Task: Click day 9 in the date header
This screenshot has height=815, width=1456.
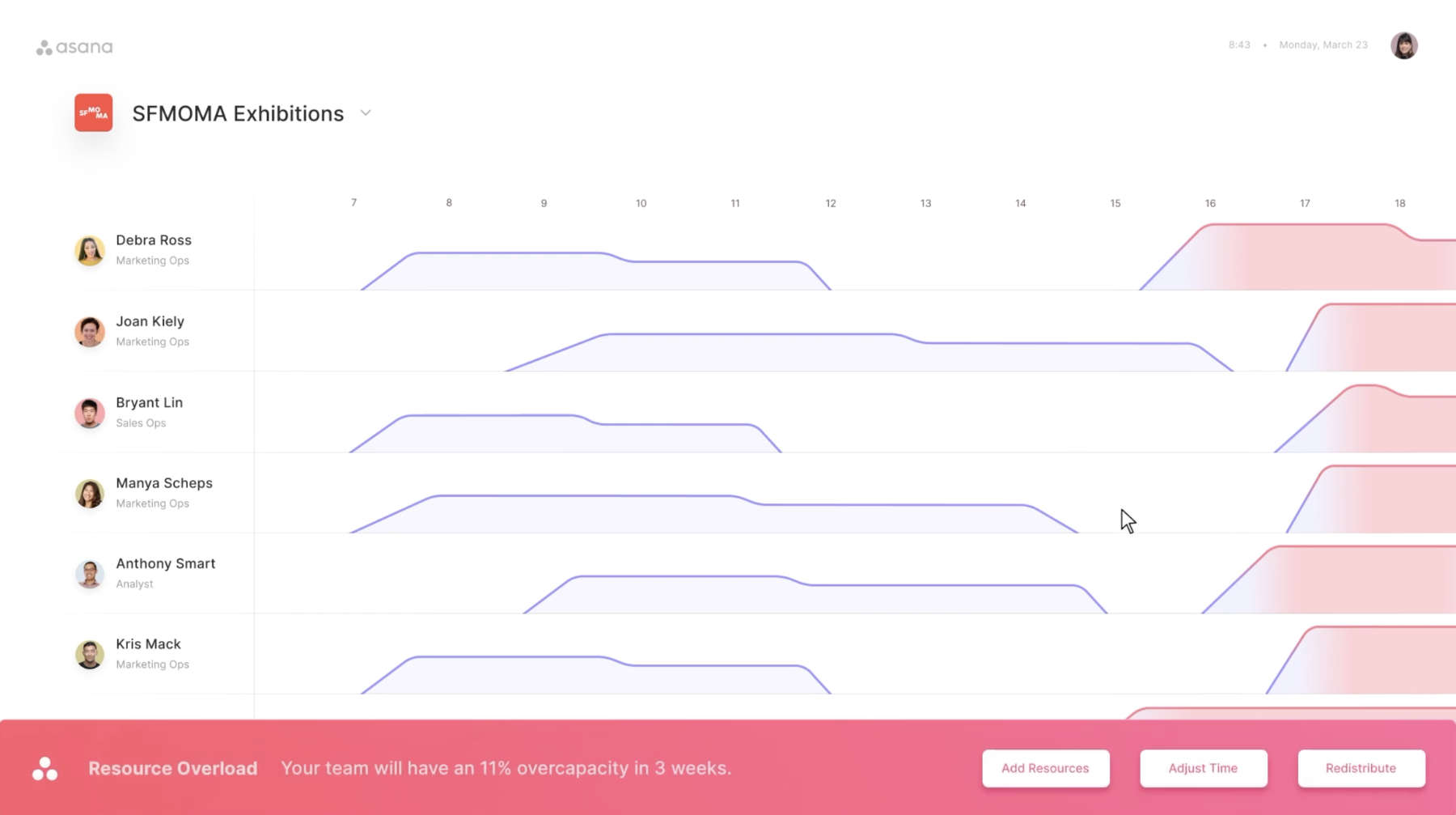Action: tap(544, 203)
